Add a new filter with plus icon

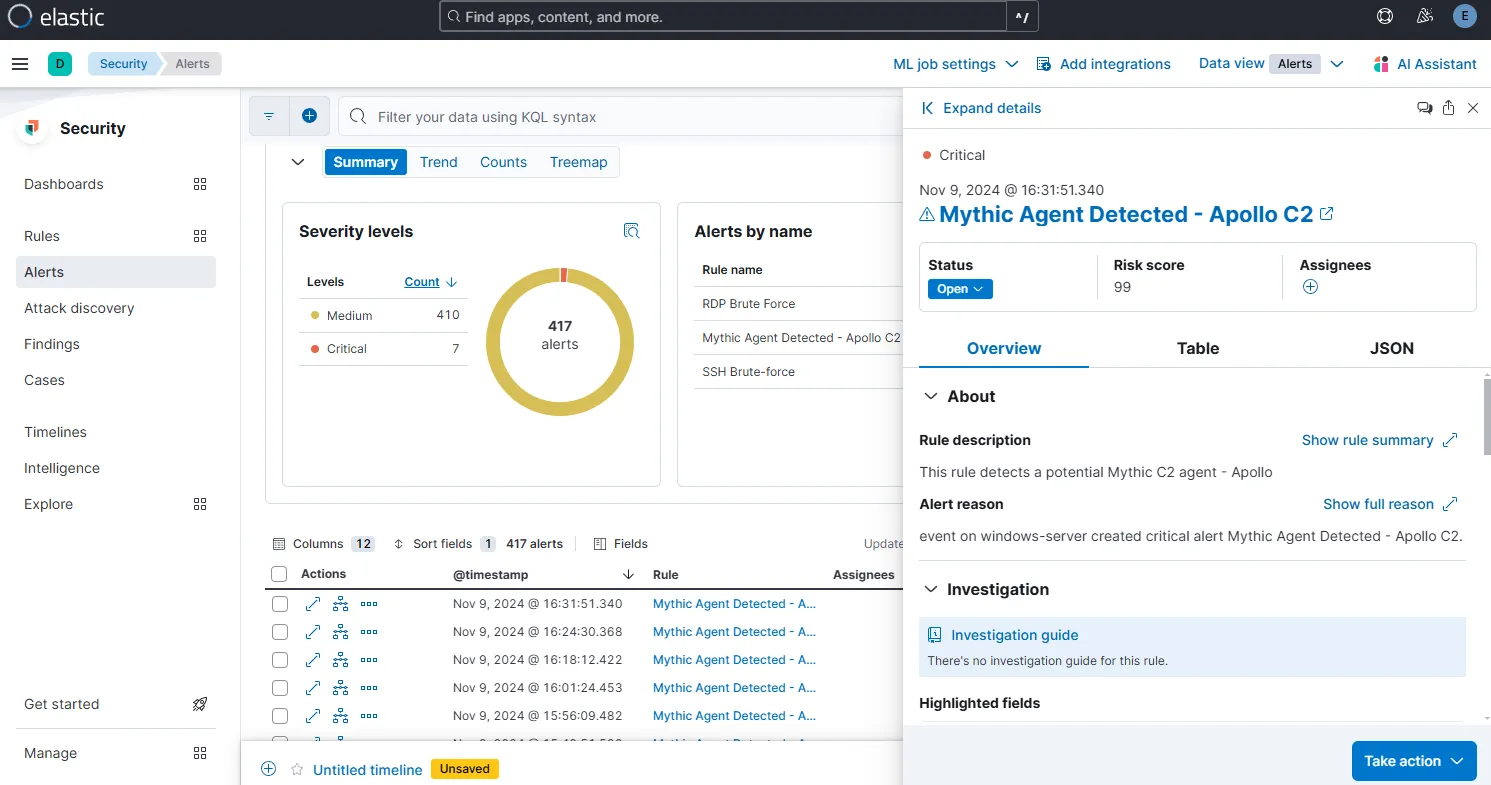pyautogui.click(x=309, y=116)
